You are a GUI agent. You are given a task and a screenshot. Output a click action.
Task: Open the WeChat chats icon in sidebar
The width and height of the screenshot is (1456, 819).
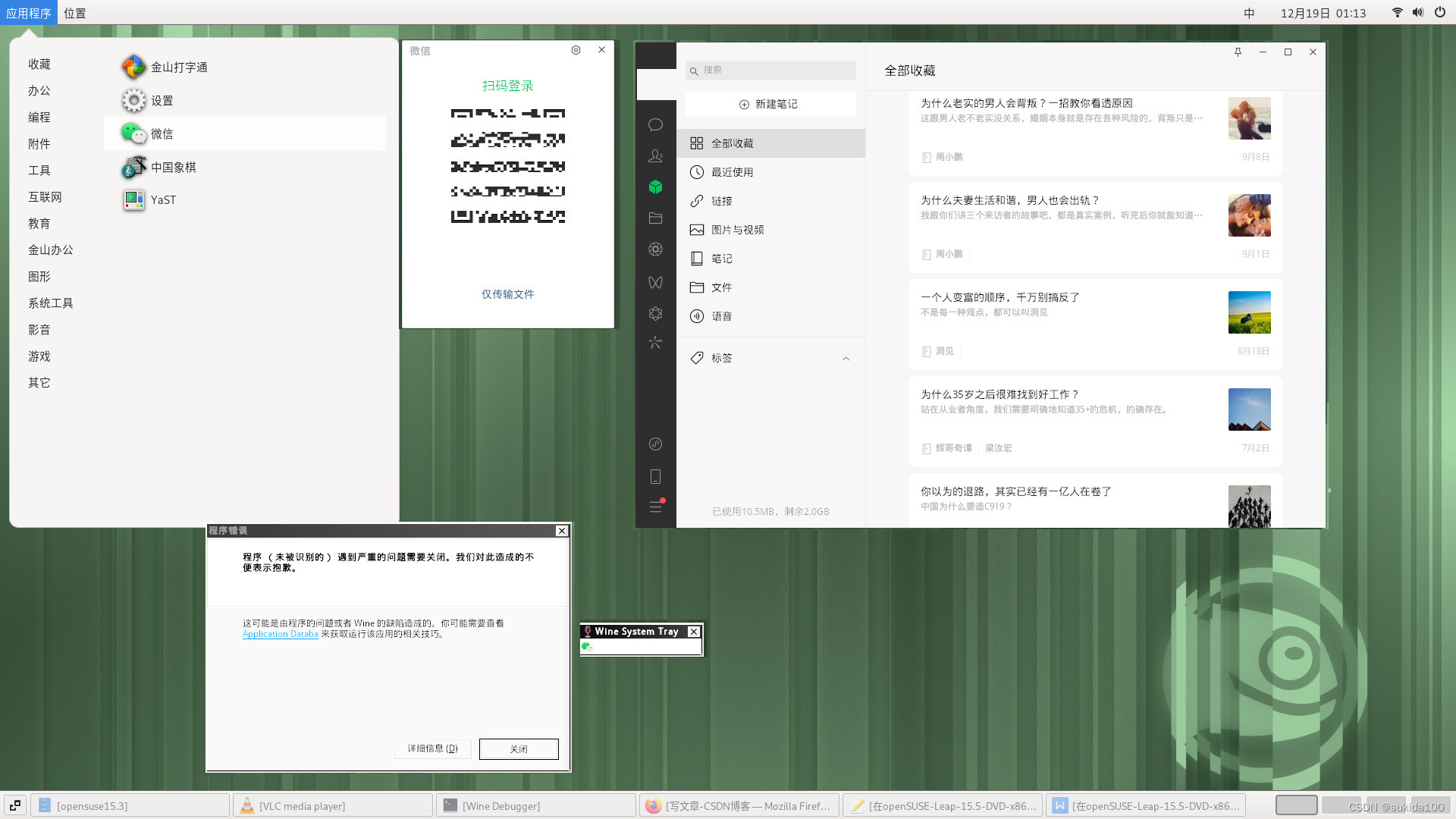point(655,124)
